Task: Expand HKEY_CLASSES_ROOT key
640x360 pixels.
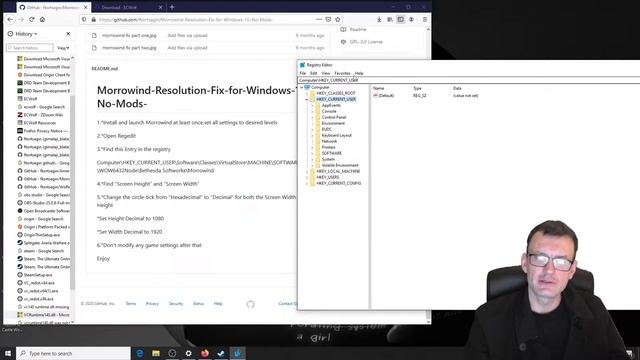Action: tap(307, 93)
